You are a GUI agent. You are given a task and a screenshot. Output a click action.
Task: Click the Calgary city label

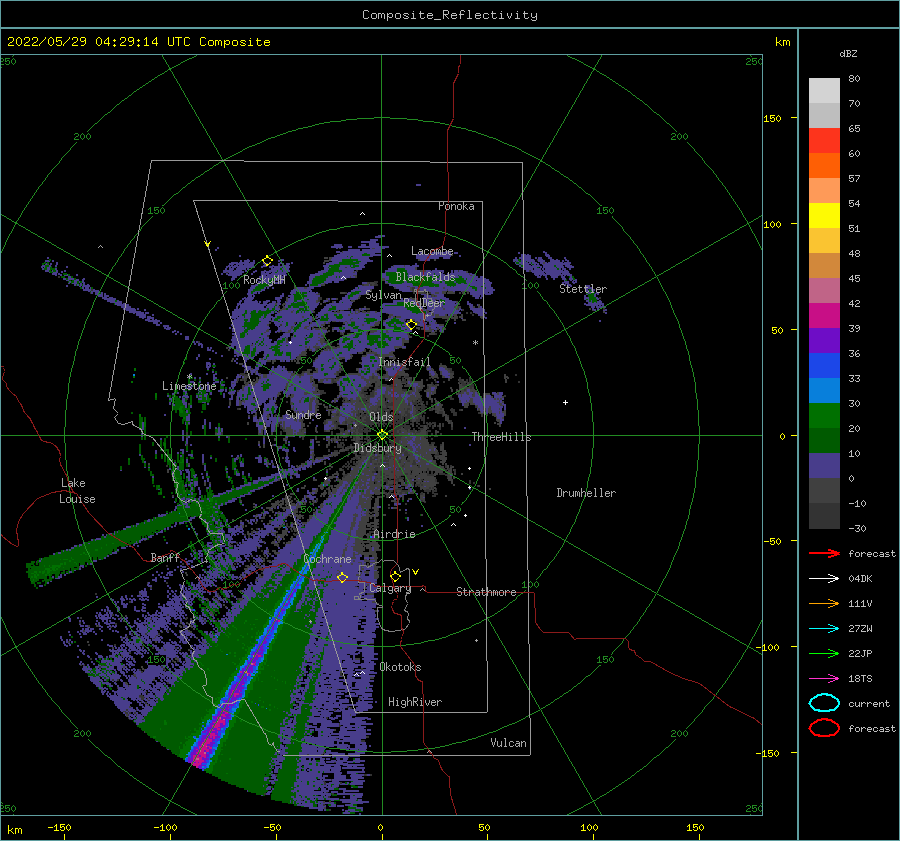click(390, 588)
